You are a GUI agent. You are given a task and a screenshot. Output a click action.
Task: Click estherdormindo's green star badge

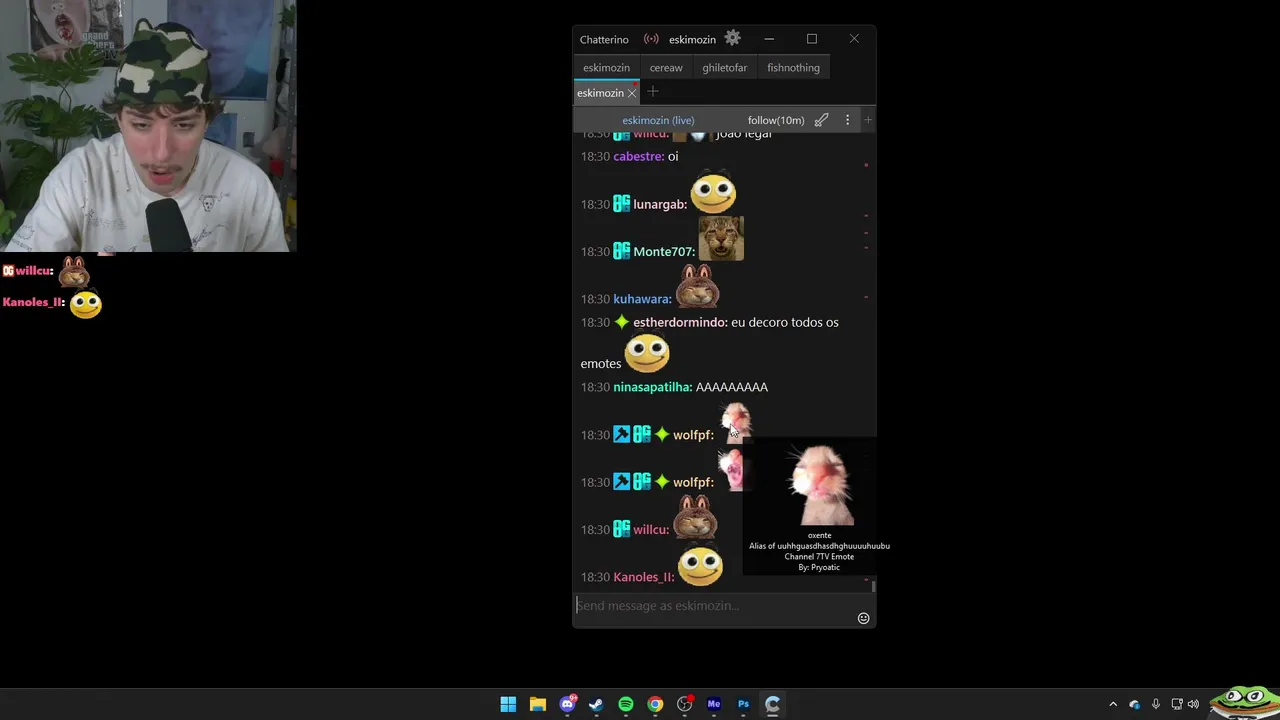pos(621,322)
